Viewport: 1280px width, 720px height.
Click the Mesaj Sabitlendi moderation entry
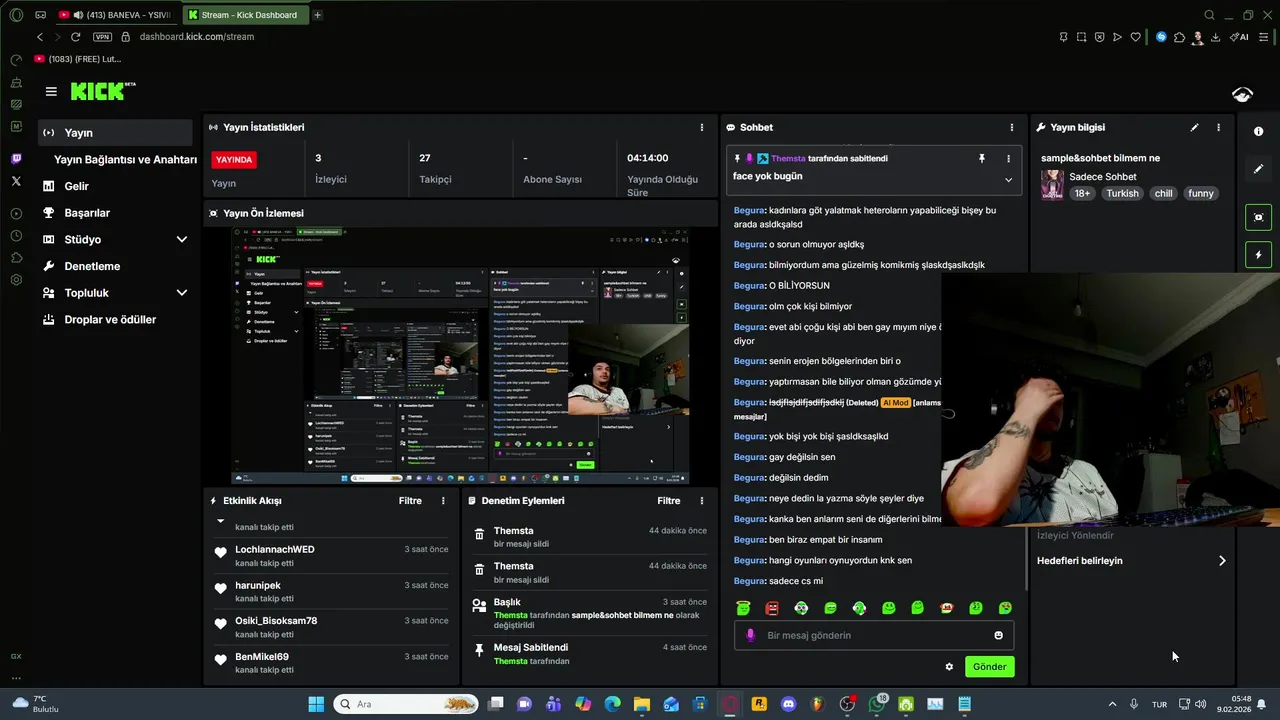[590, 654]
